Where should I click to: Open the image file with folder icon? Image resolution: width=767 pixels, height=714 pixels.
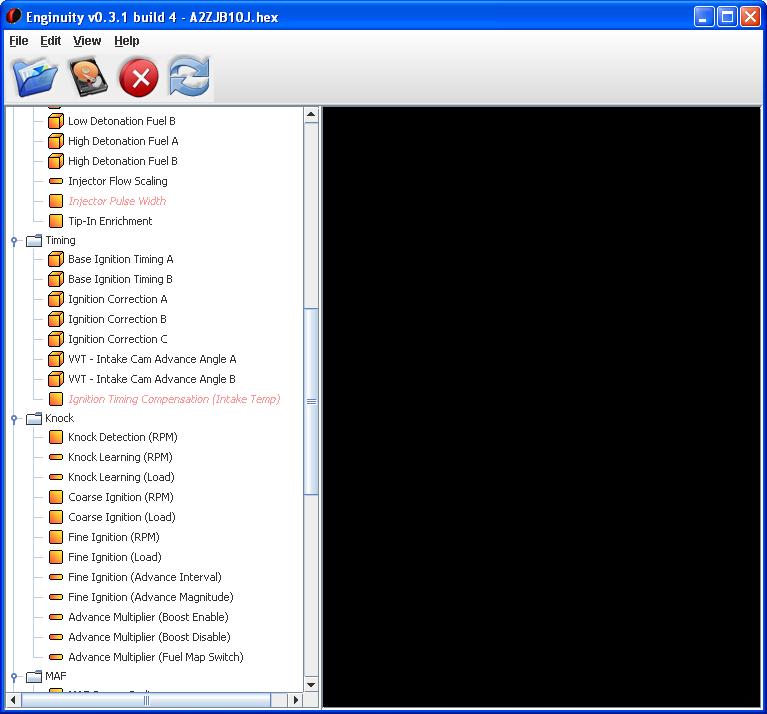coord(36,77)
